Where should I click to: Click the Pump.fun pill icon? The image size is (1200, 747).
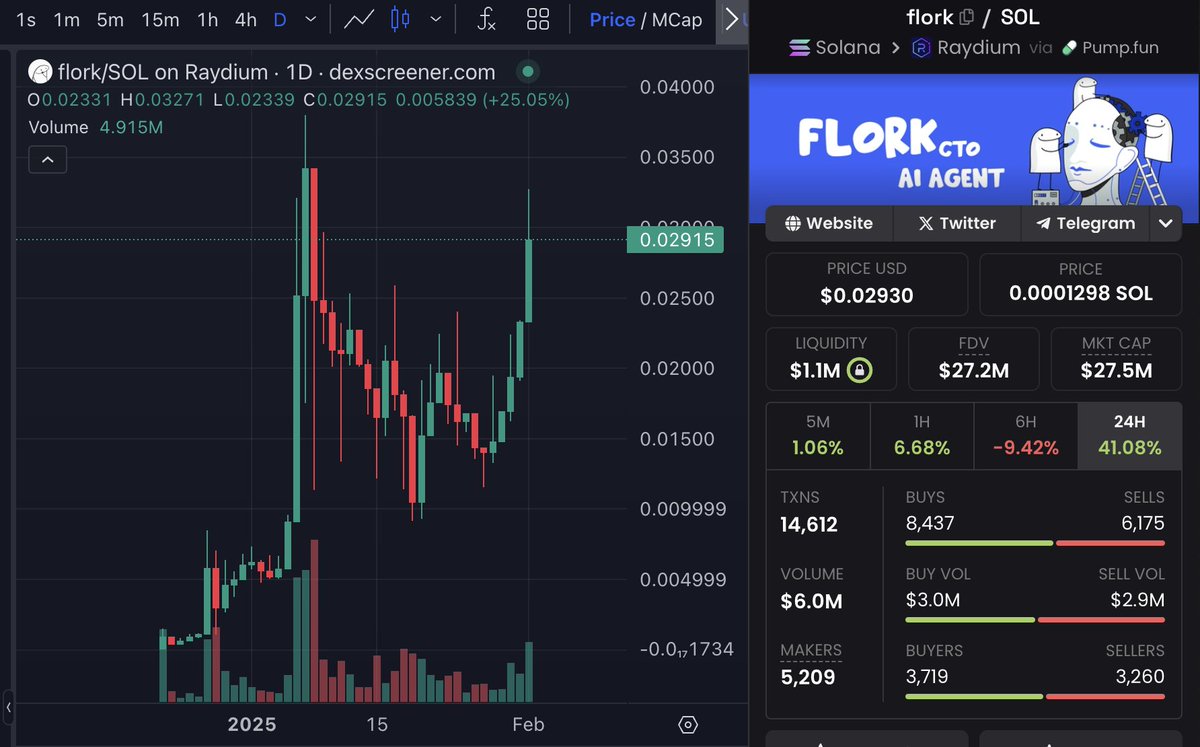pos(1069,47)
